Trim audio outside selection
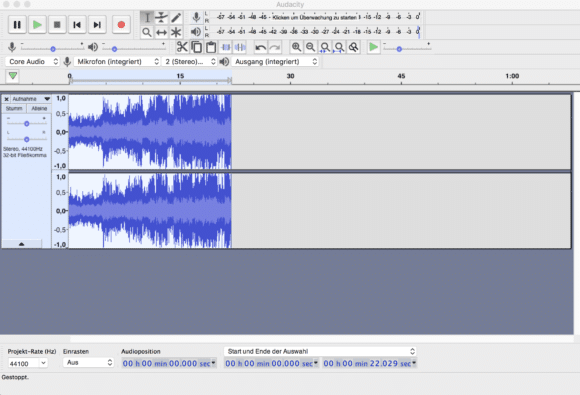This screenshot has height=395, width=580. [226, 47]
